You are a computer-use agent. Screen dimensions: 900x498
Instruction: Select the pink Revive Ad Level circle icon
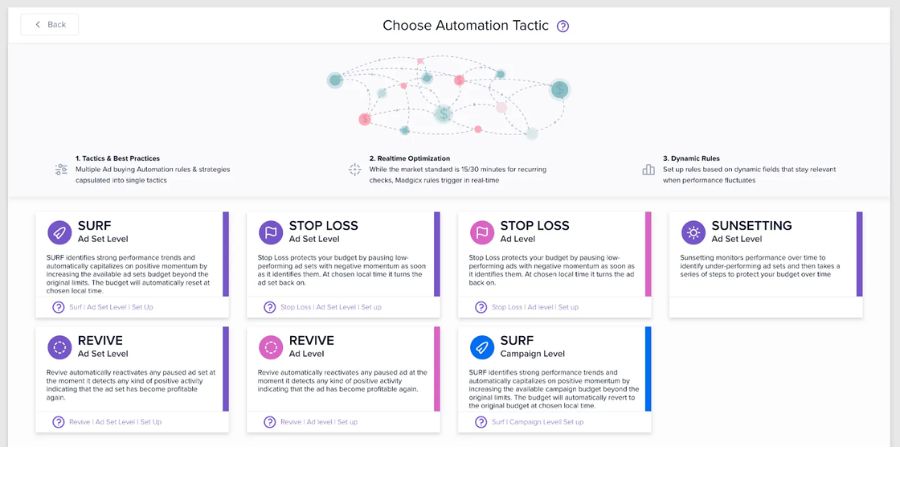click(x=270, y=347)
